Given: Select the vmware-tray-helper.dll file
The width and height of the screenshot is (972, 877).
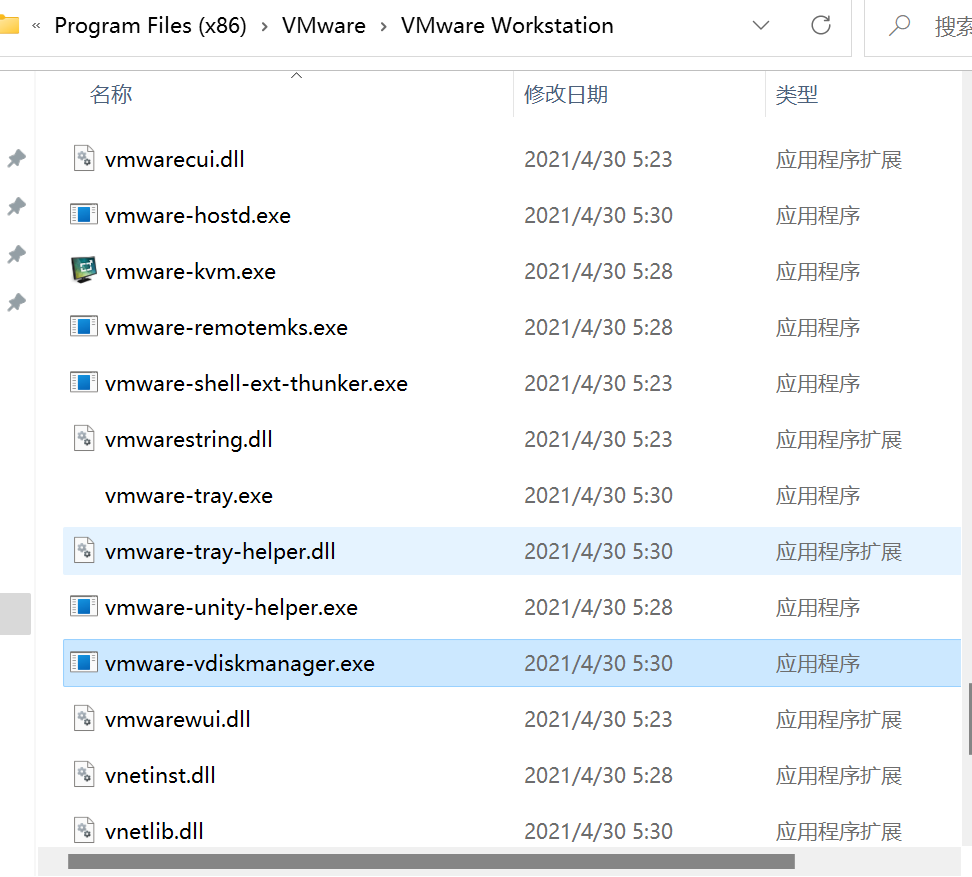Looking at the screenshot, I should point(219,550).
